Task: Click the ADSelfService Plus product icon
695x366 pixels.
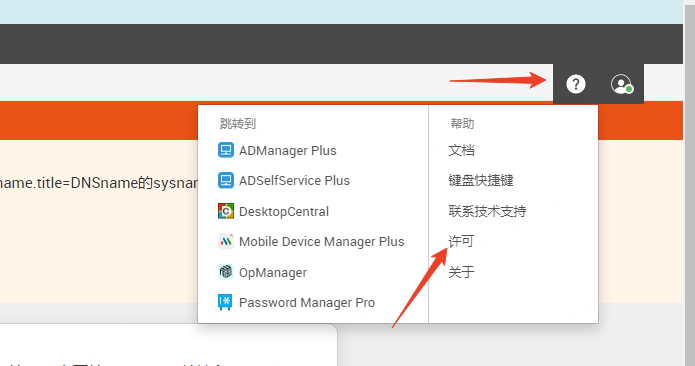Action: click(226, 180)
